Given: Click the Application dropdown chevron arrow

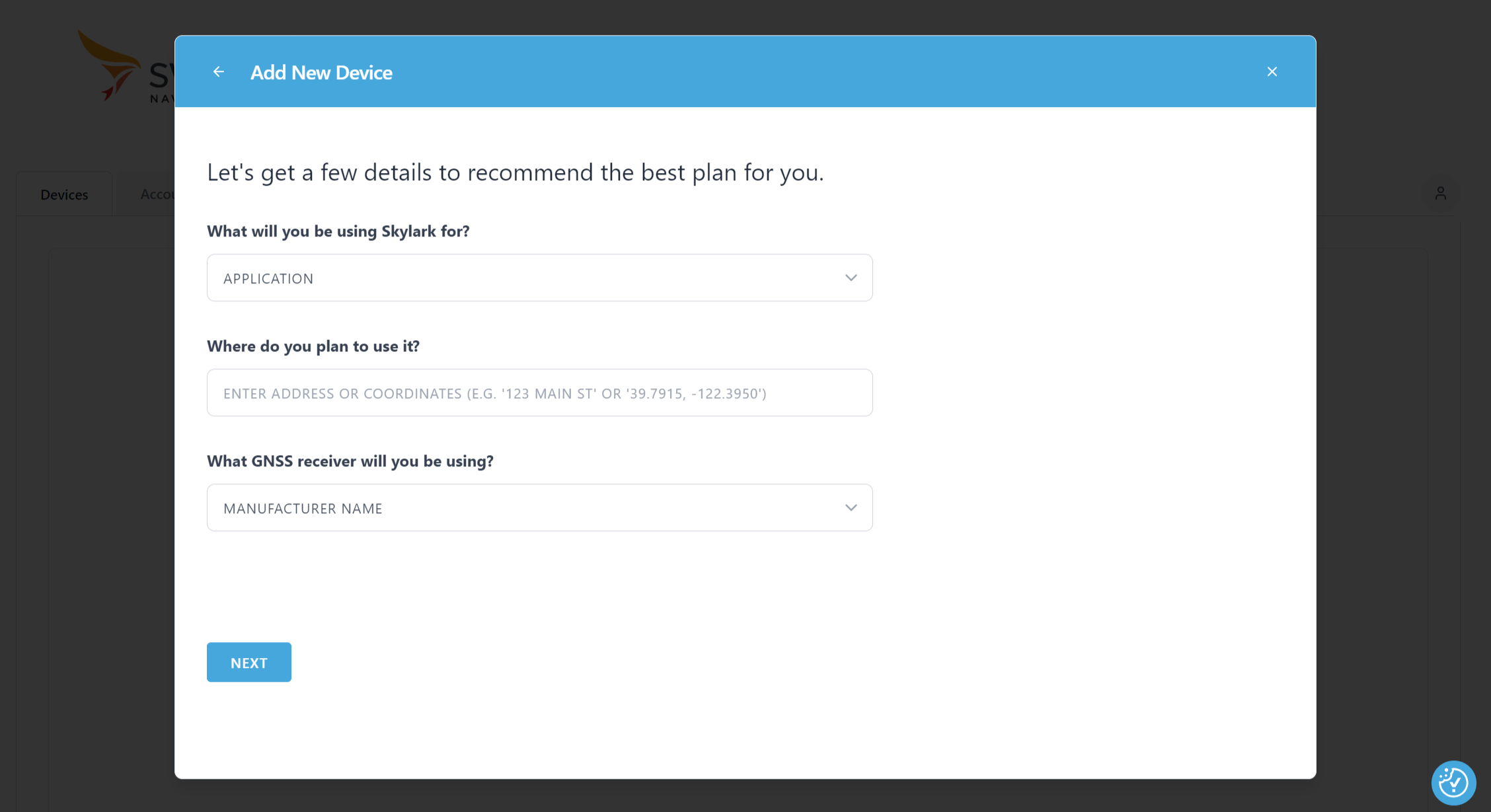Looking at the screenshot, I should 851,277.
